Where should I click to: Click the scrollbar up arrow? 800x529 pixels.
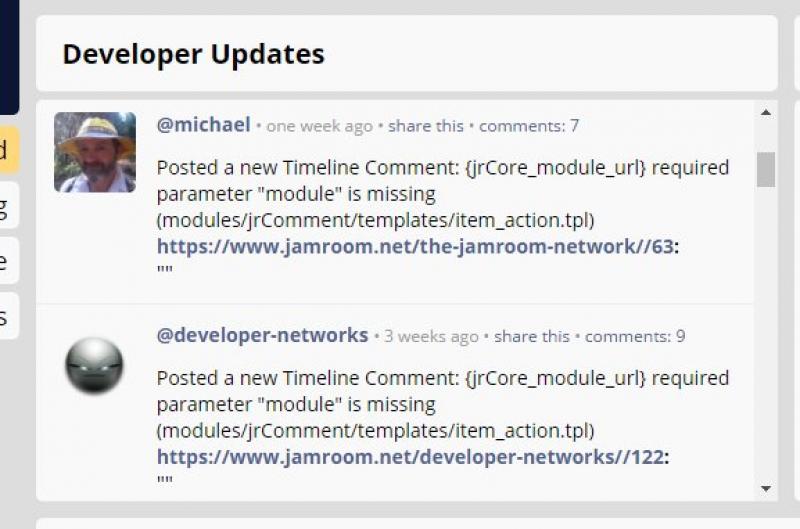766,112
